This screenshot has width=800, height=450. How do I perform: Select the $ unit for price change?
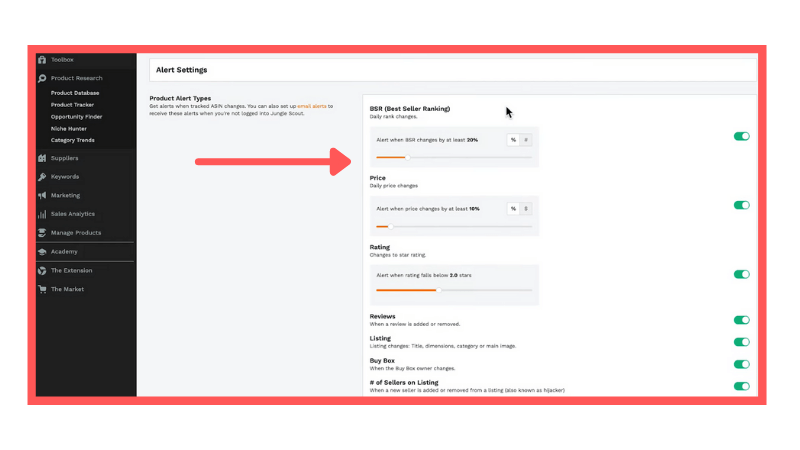click(526, 209)
